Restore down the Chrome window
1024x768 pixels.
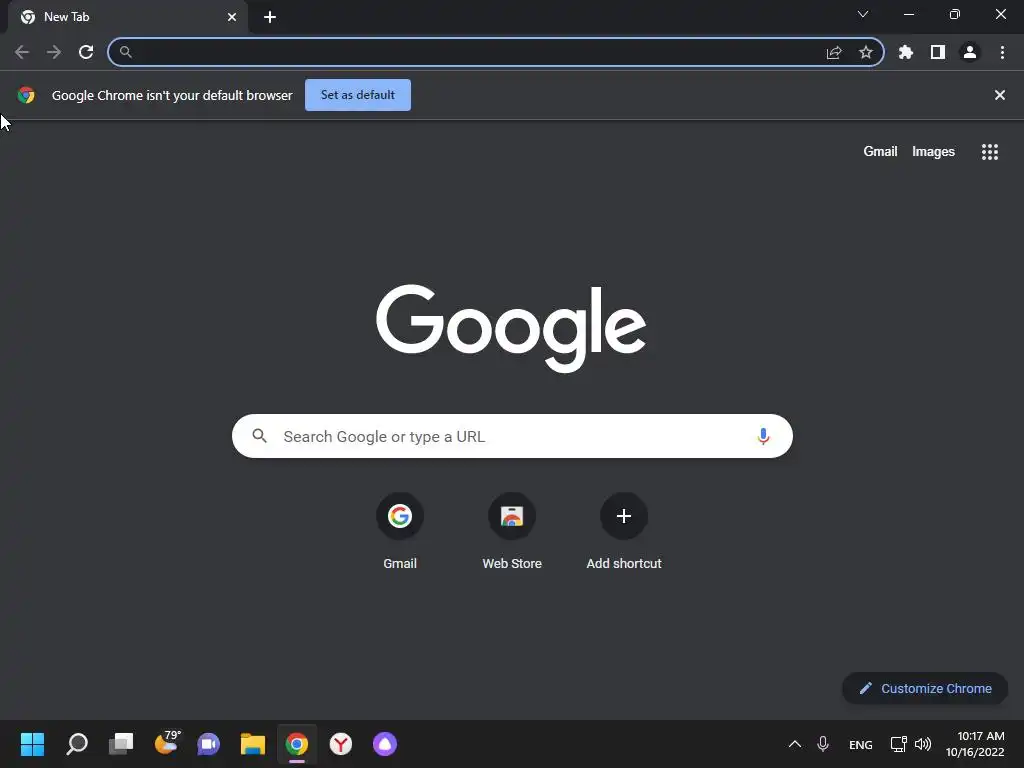click(955, 14)
